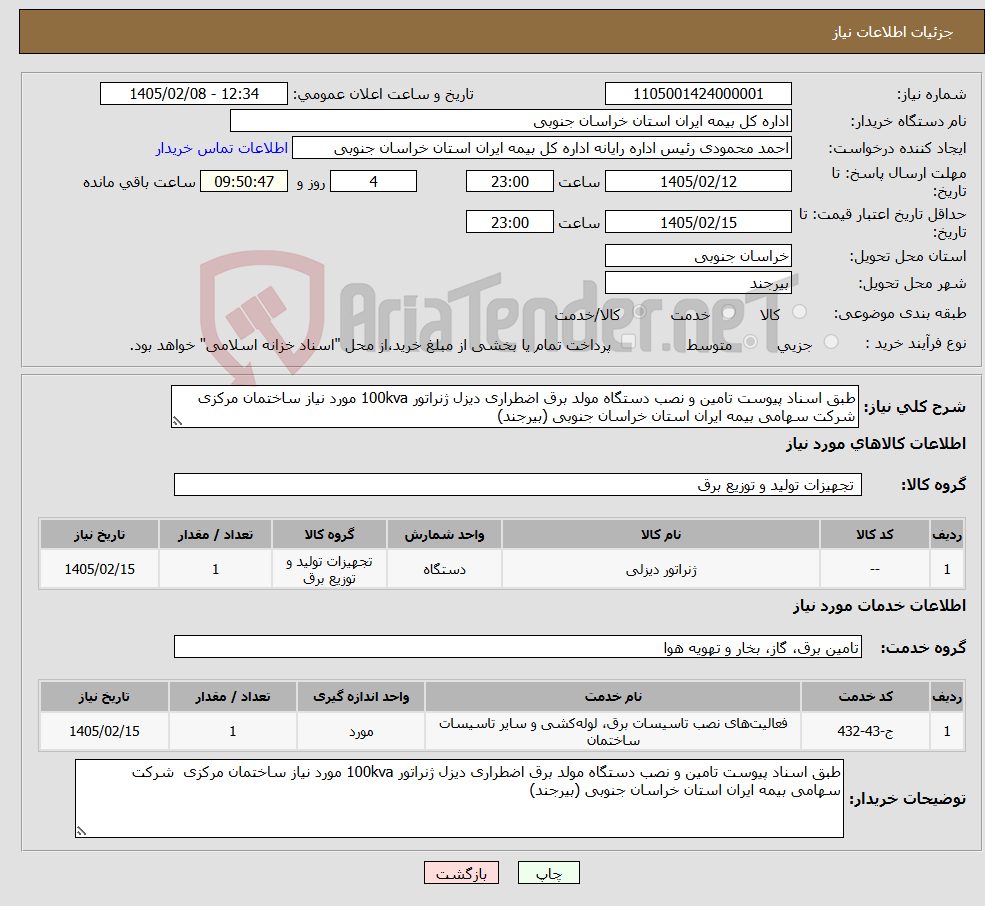Click the service name فعالیت‌های نصب تاسیسات cell

[613, 731]
